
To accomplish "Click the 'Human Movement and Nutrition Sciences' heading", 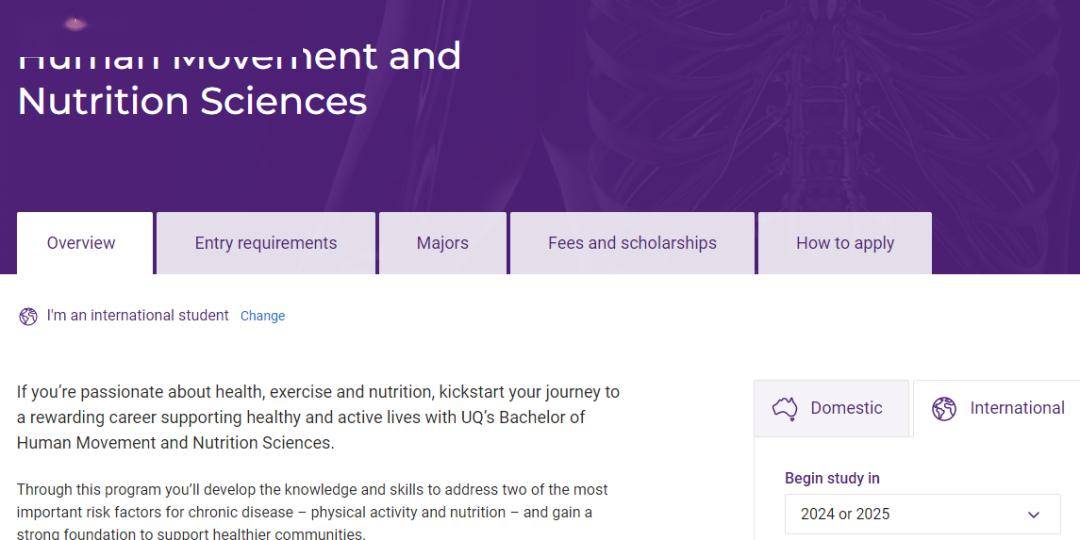I will 239,80.
